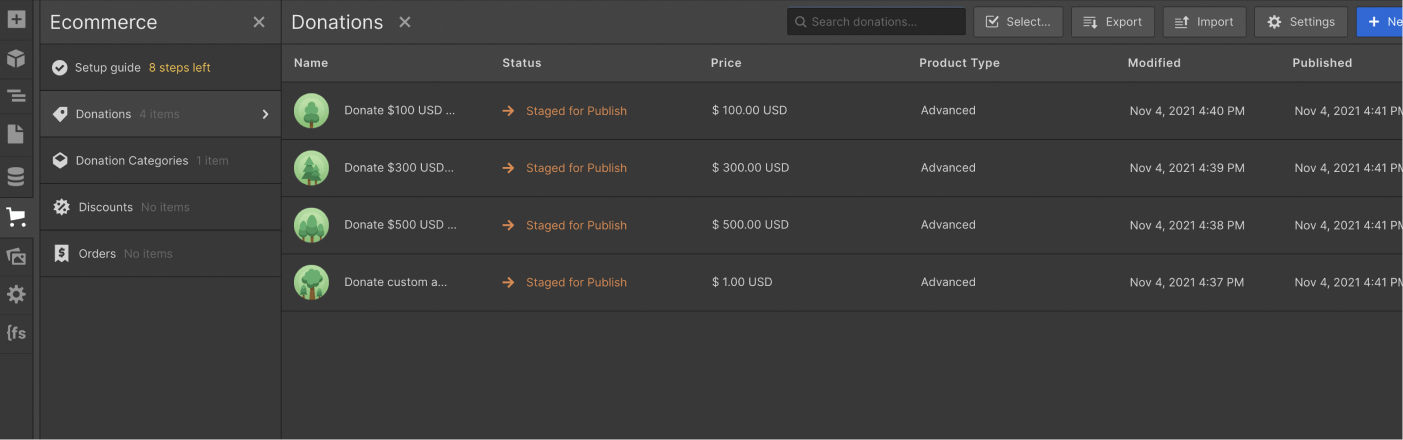The height and width of the screenshot is (440, 1403).
Task: Open the Navigator layers icon
Action: point(16,96)
